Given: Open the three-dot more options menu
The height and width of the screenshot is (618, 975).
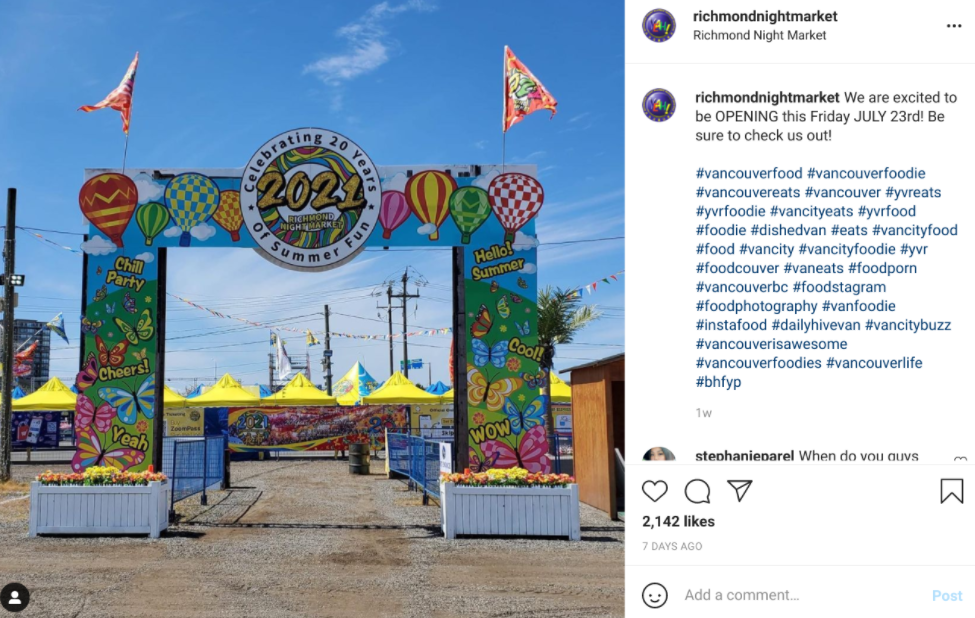Looking at the screenshot, I should coord(954,25).
